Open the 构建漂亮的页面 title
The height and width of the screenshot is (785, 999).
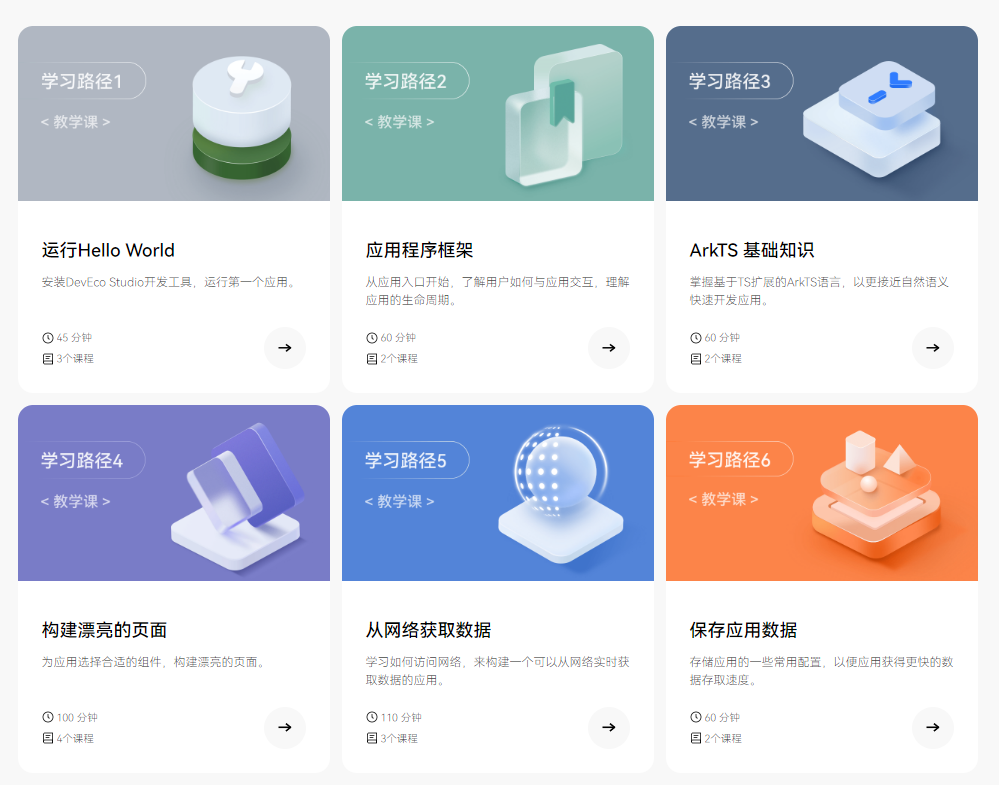[x=104, y=630]
